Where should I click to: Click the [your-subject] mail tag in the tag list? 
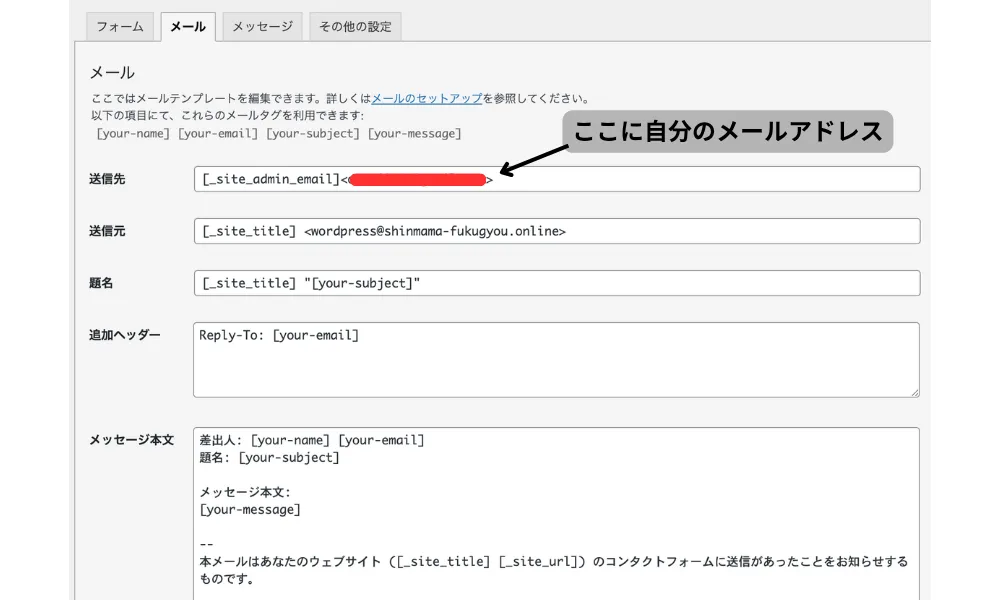click(x=312, y=133)
